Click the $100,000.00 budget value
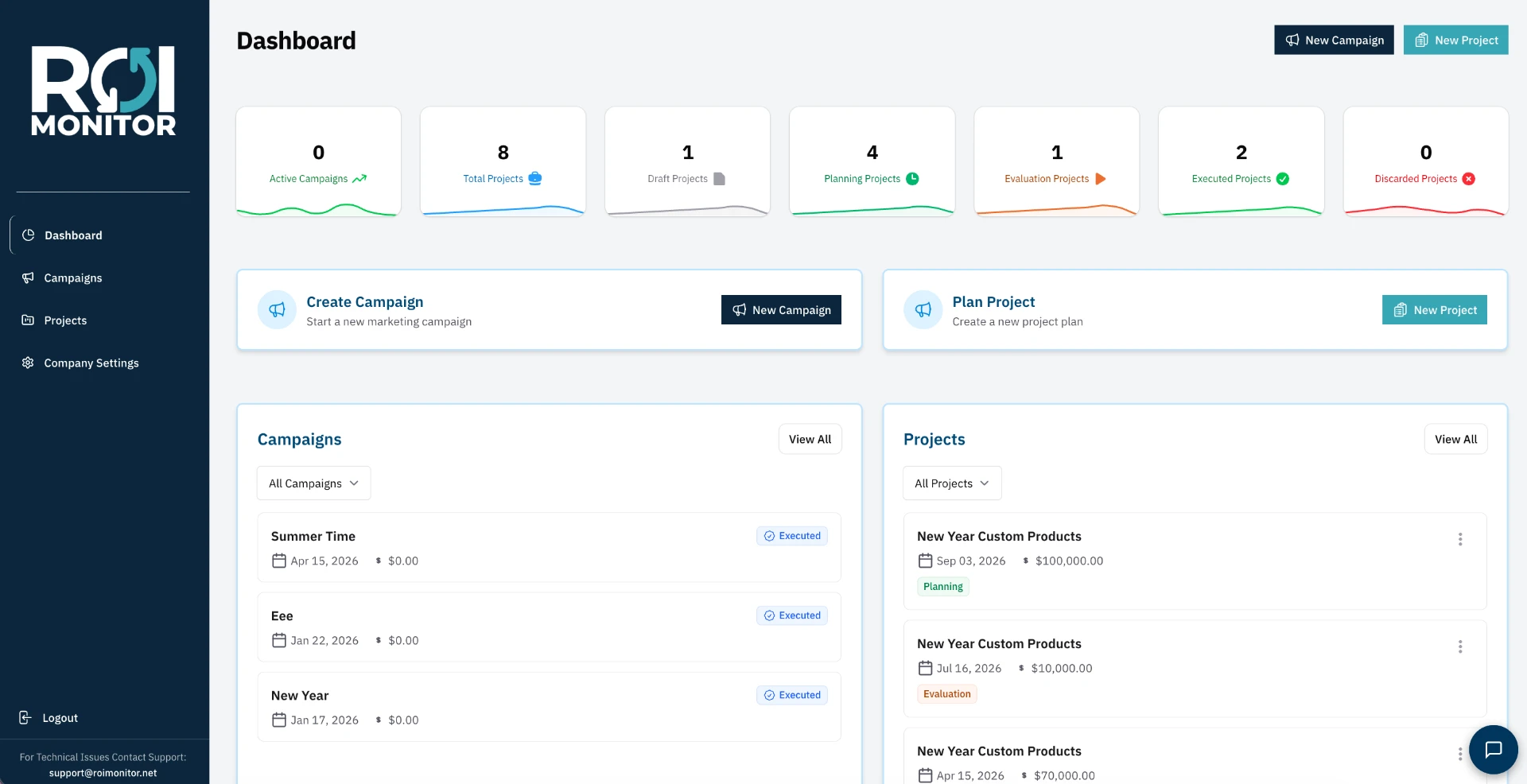 click(1069, 561)
